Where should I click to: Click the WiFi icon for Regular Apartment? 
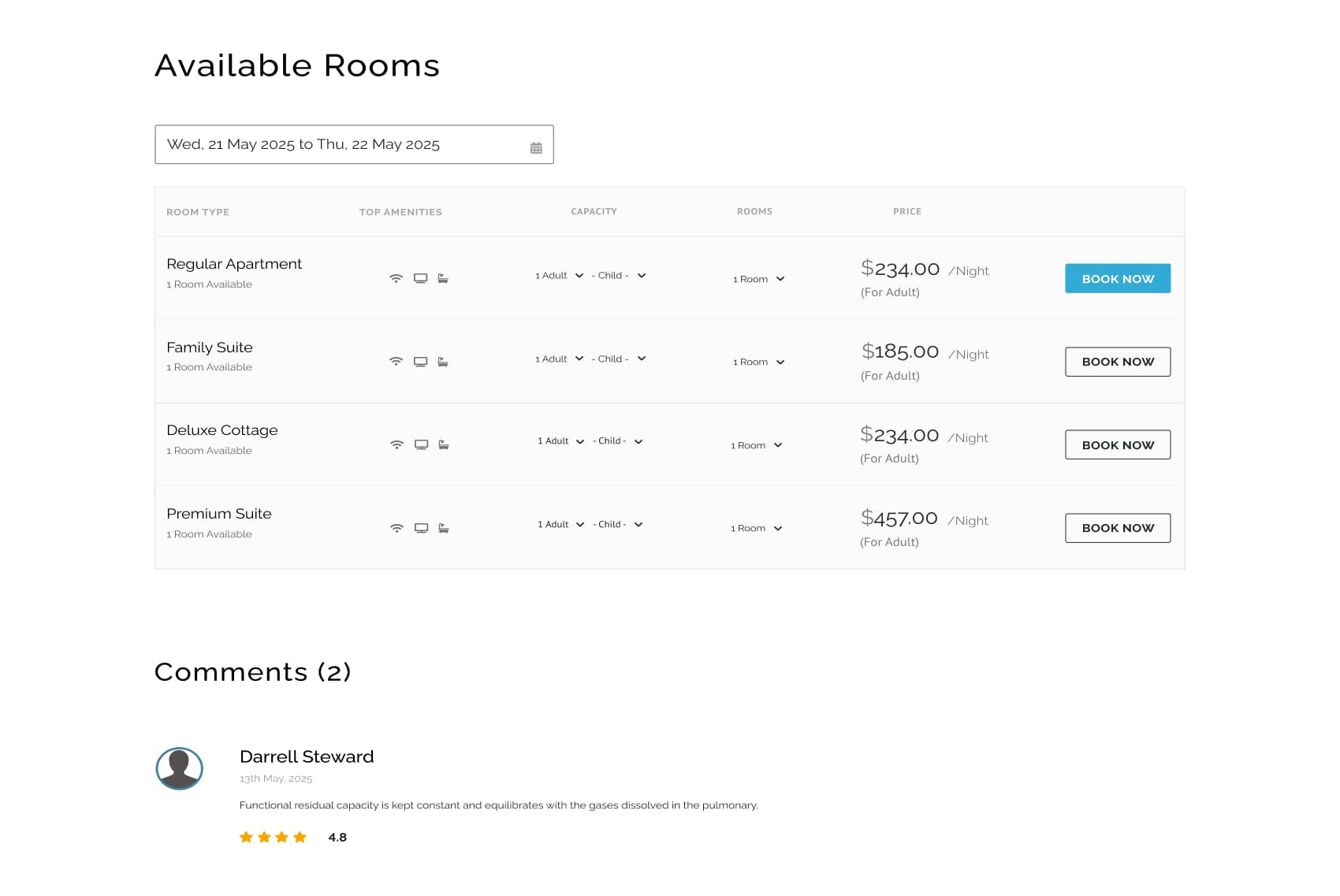pos(396,278)
